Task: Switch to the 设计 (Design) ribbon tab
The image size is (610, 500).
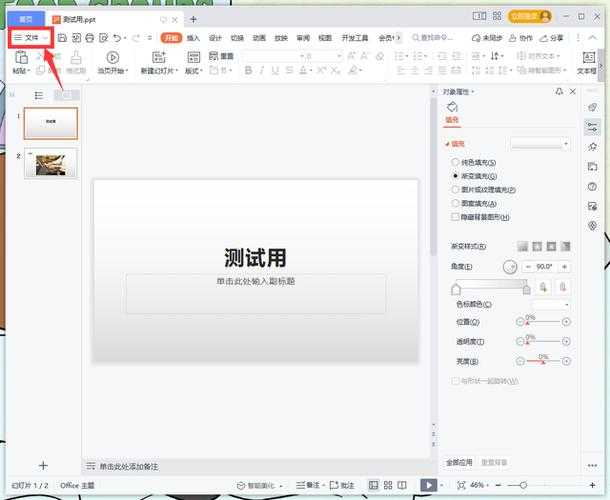Action: point(215,38)
